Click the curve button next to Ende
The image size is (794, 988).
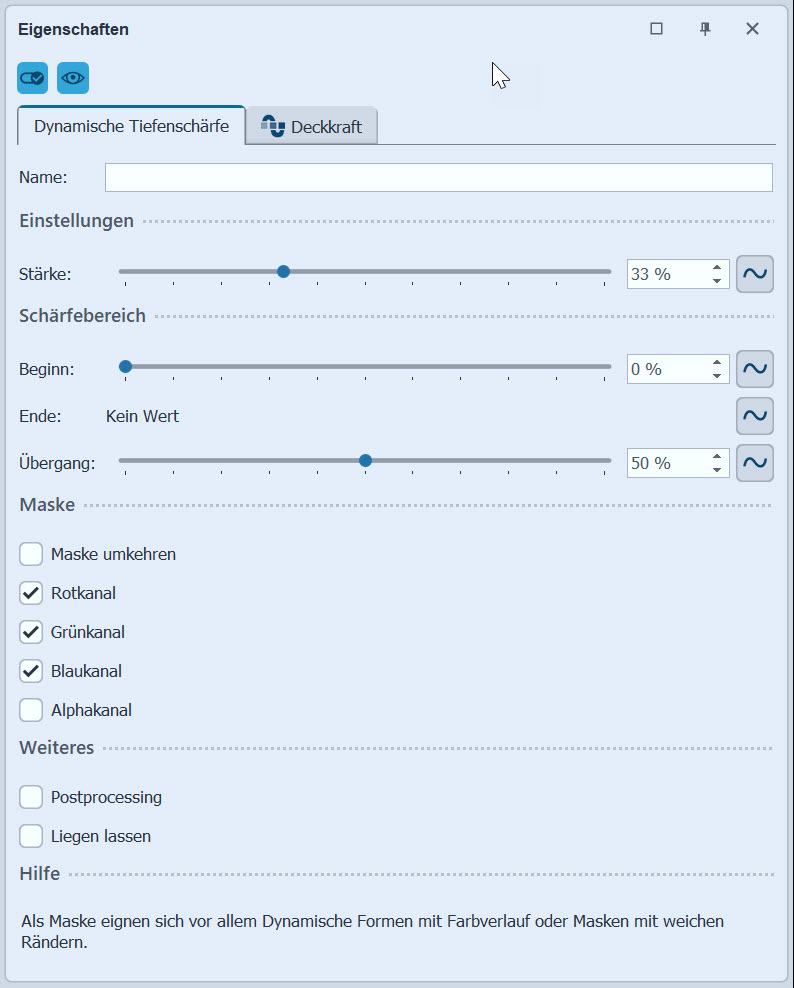click(755, 416)
